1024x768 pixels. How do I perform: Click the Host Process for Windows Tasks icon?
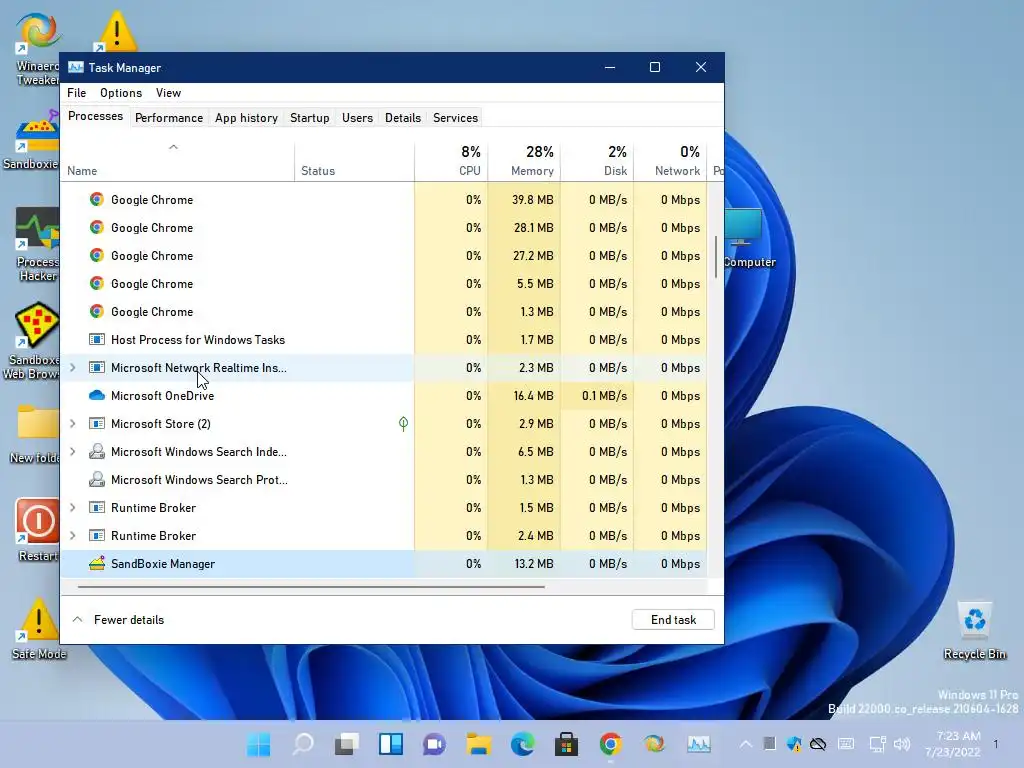97,340
